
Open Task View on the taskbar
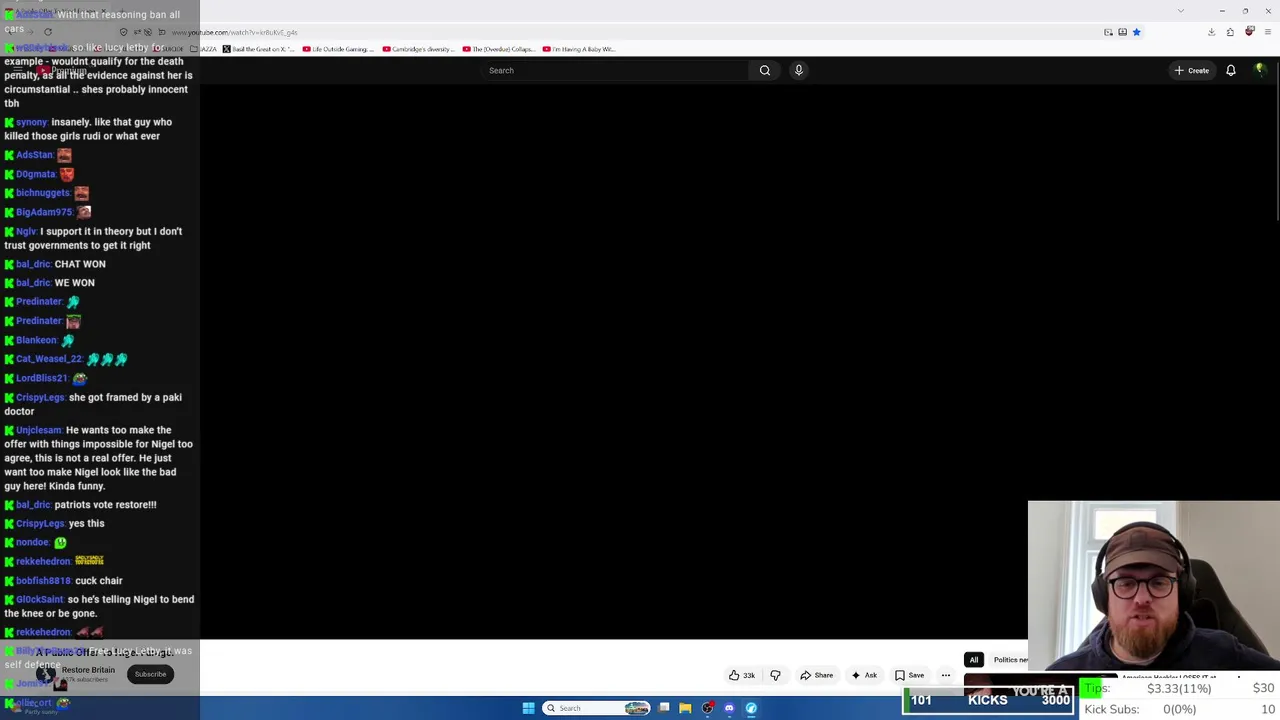(x=664, y=708)
